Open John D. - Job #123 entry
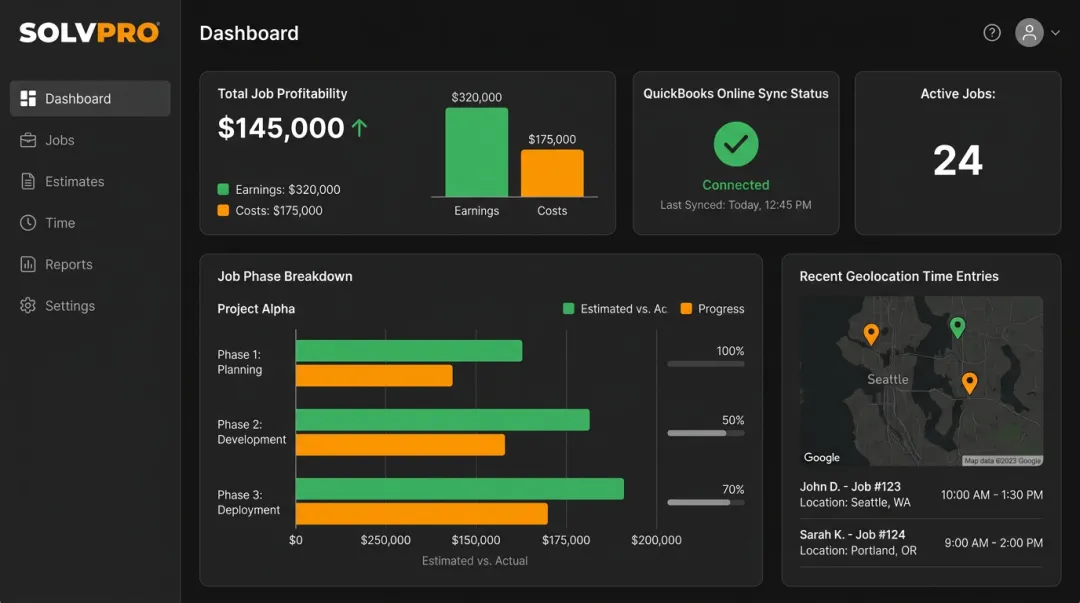The height and width of the screenshot is (603, 1080). 921,494
